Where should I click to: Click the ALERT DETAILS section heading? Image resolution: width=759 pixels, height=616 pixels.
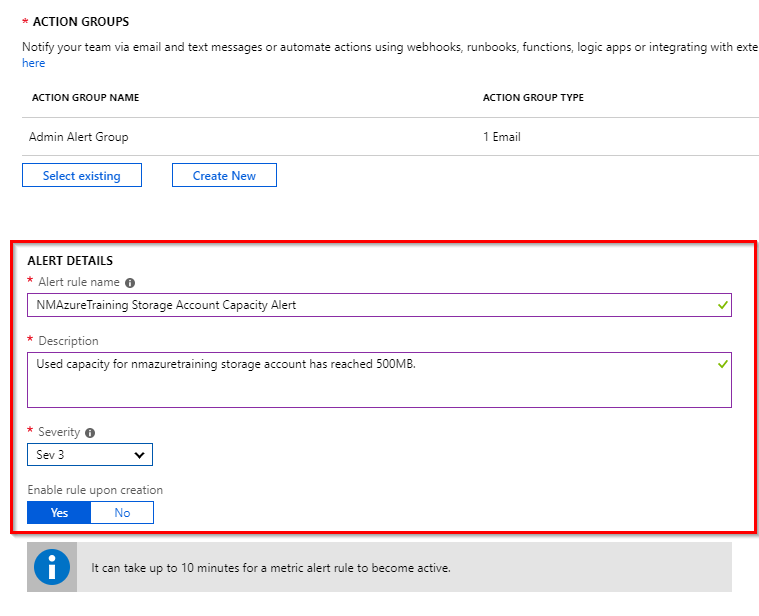[70, 261]
